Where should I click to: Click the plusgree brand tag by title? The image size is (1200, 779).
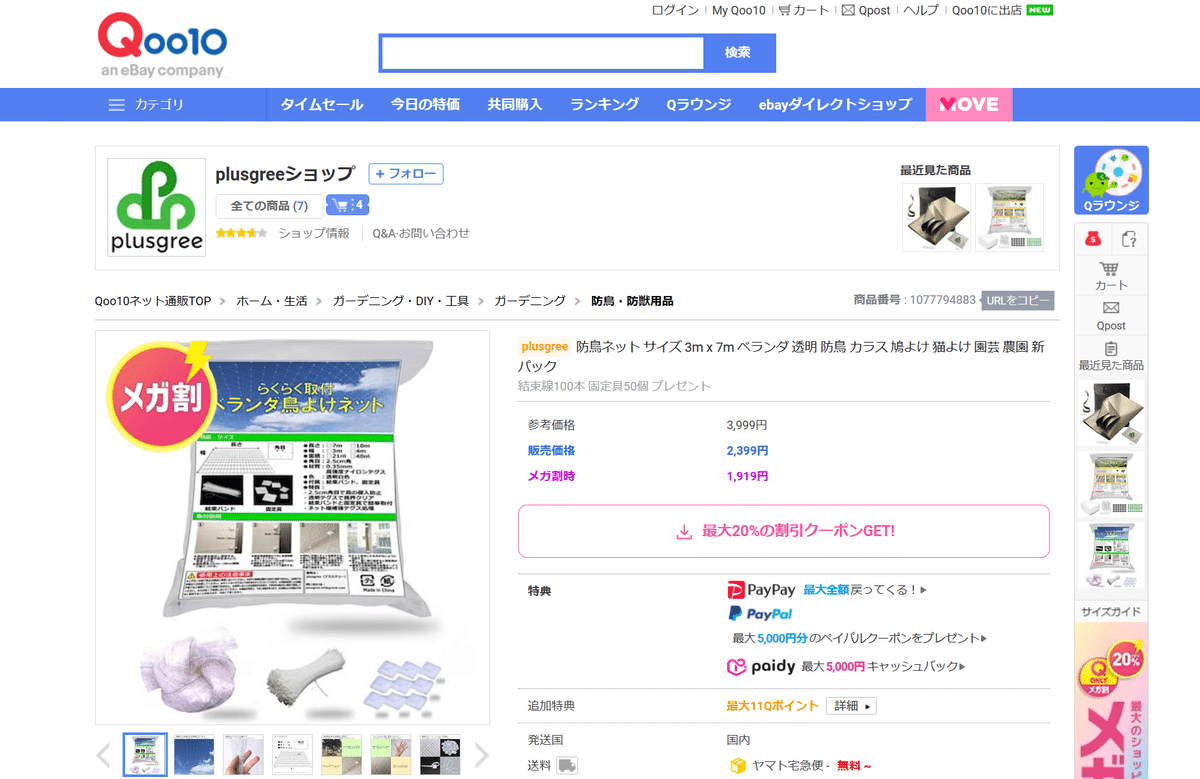point(545,346)
